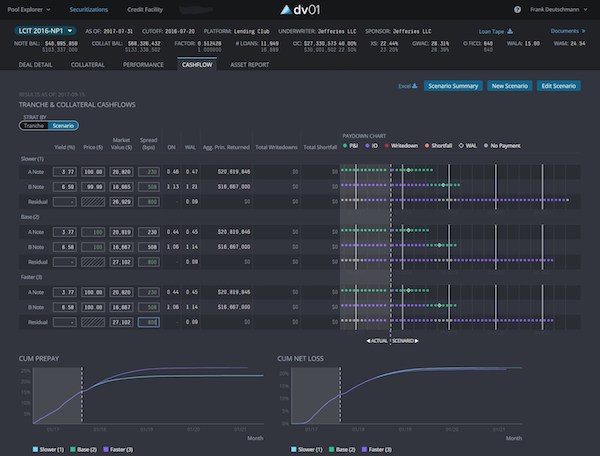Open the Asset Report tab
This screenshot has width=600, height=456.
[249, 63]
